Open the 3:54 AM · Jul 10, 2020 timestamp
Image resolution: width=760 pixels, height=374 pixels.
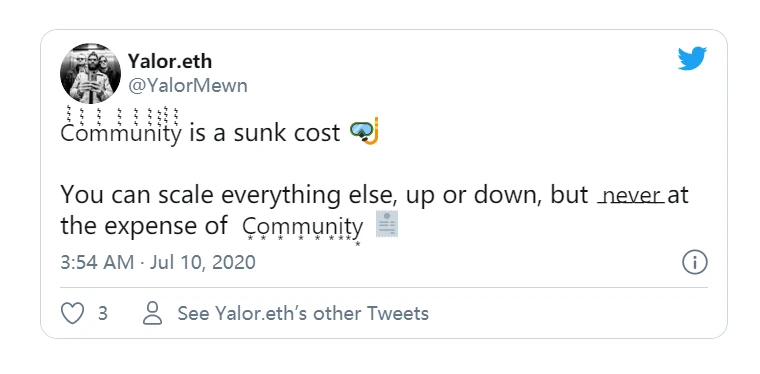[158, 263]
